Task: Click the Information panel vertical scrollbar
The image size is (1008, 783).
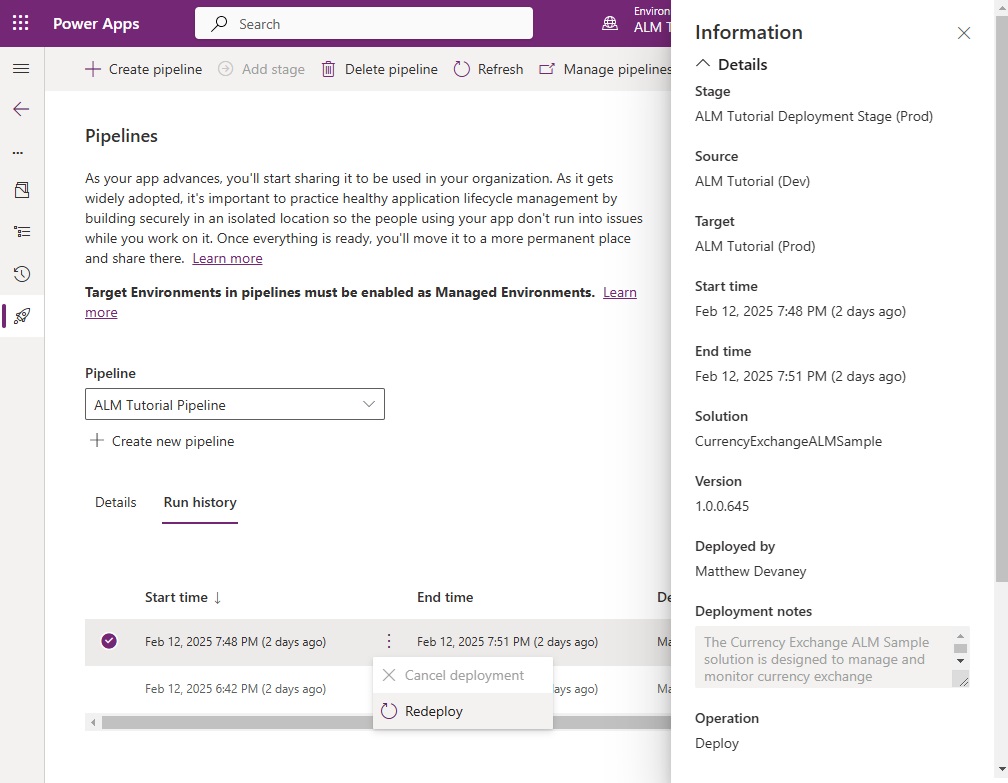Action: (x=1002, y=299)
